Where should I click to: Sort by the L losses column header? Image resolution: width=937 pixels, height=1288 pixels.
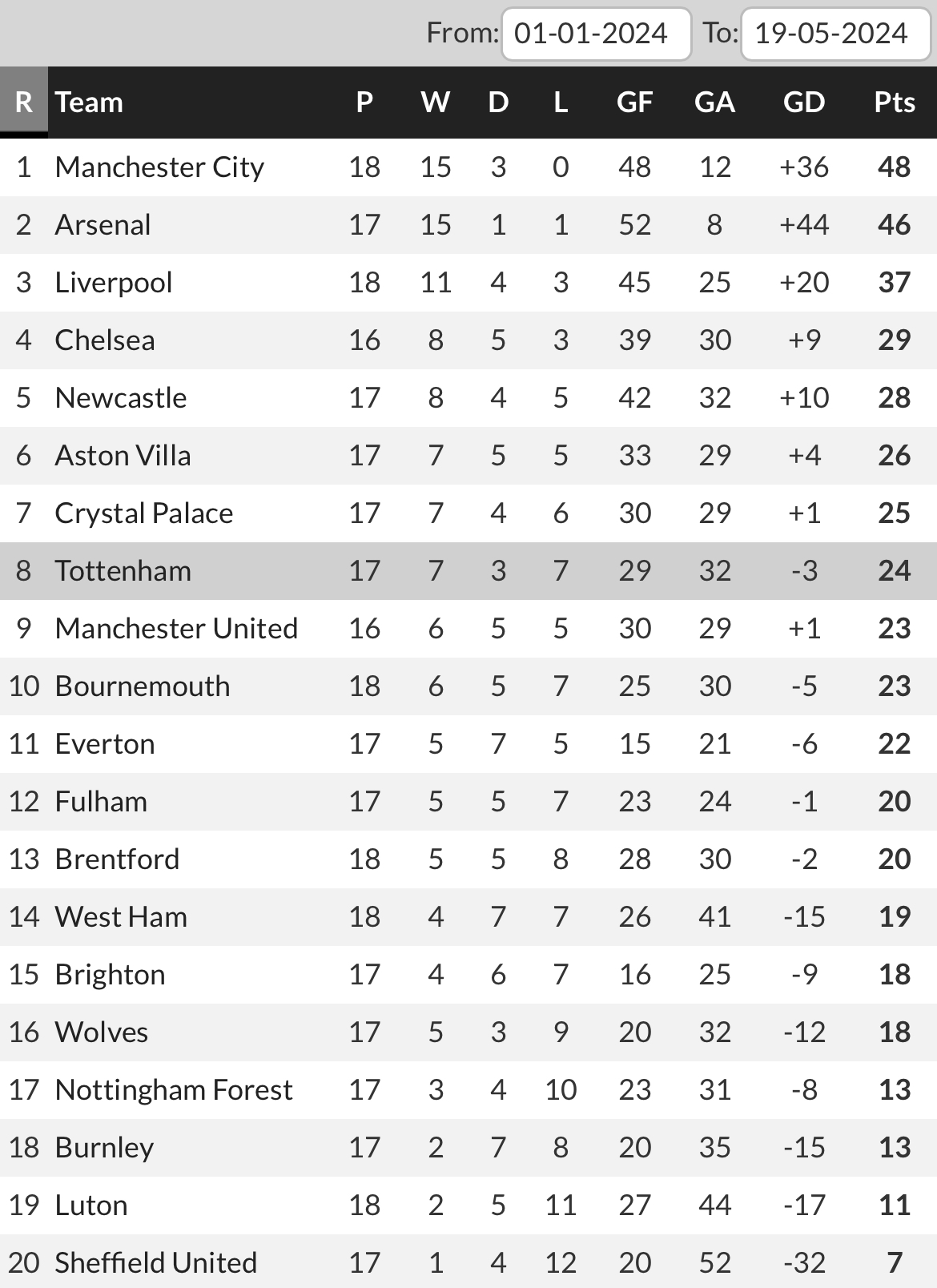(561, 102)
